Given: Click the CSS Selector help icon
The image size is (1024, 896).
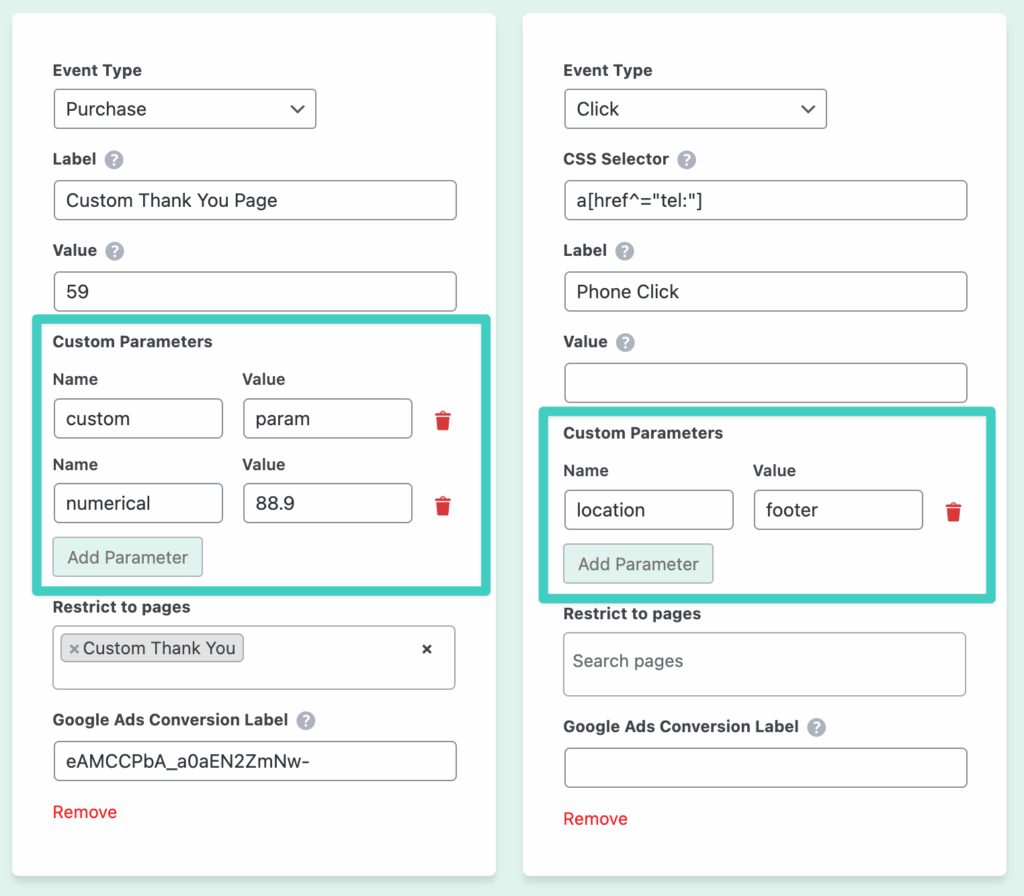Looking at the screenshot, I should click(x=686, y=159).
